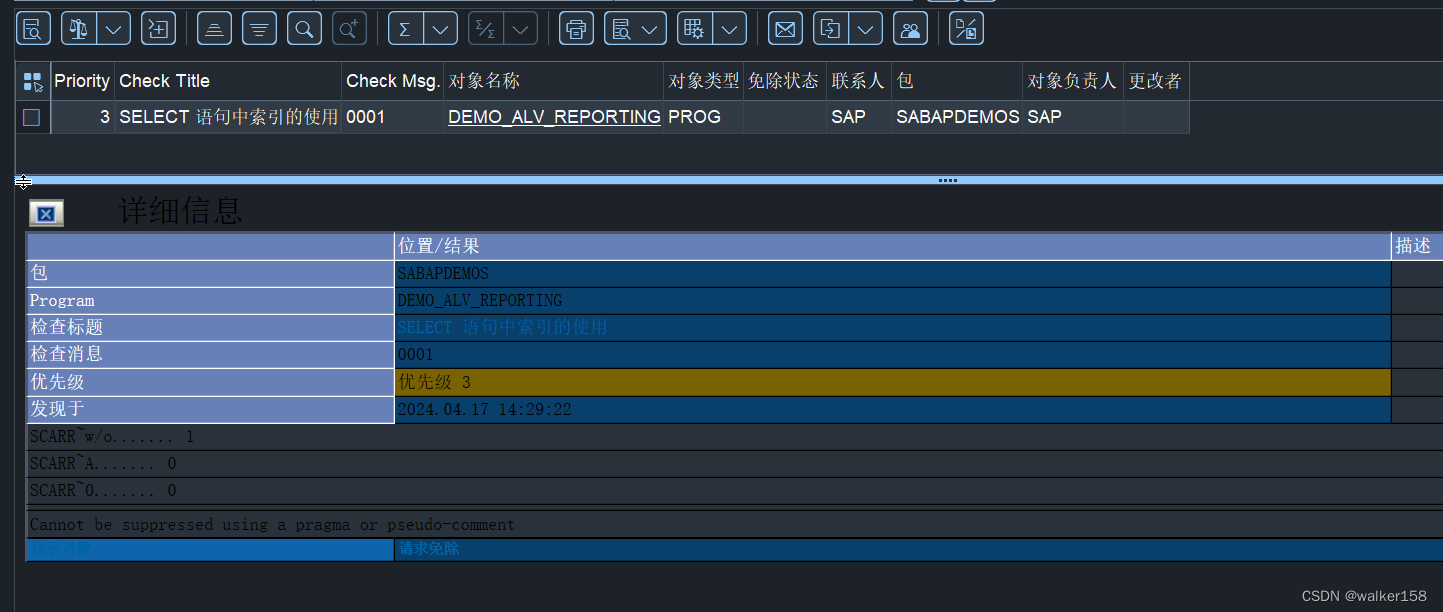Display totals using the sigma icon

(405, 28)
